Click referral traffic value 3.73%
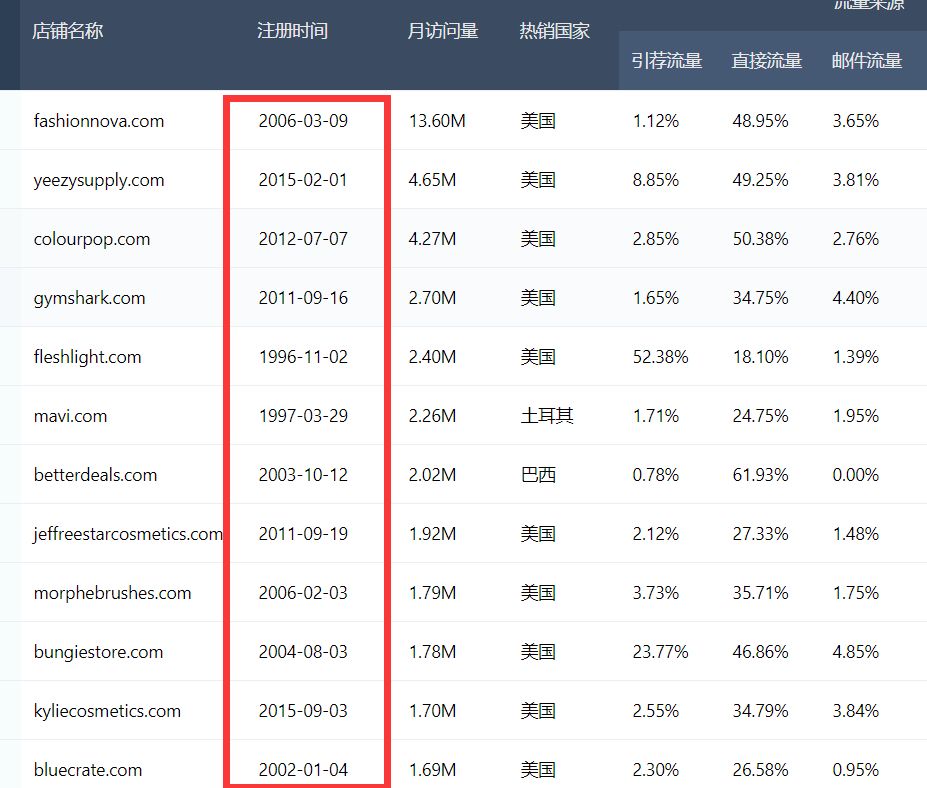927x788 pixels. pyautogui.click(x=656, y=593)
